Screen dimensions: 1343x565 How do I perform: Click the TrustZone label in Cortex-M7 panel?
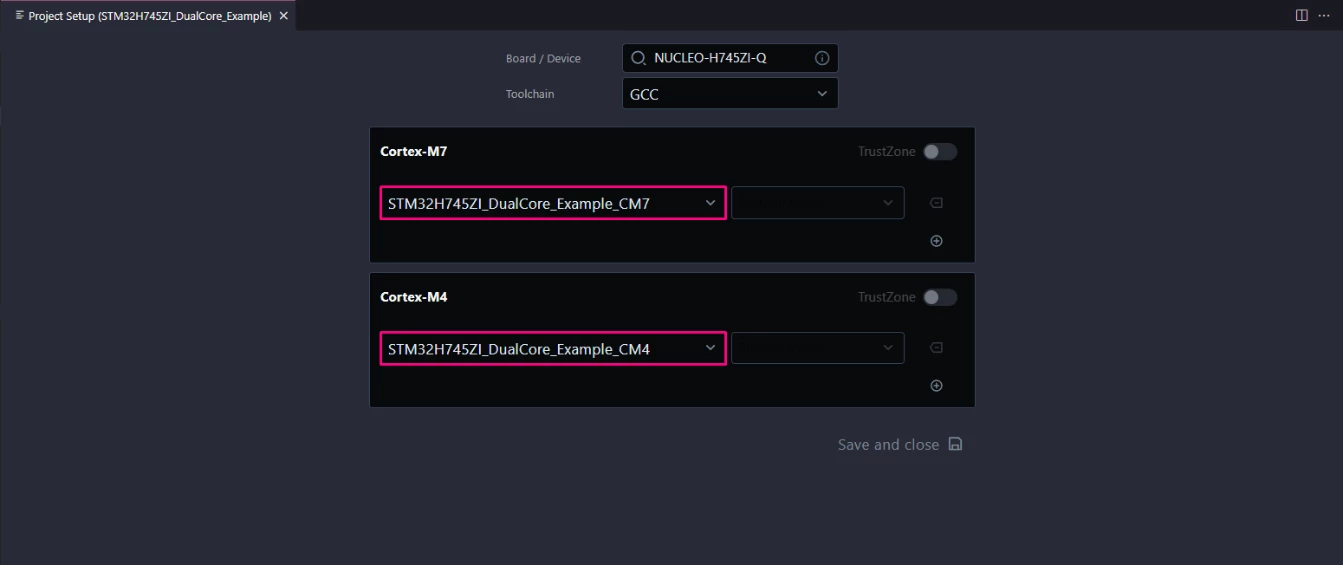[887, 152]
